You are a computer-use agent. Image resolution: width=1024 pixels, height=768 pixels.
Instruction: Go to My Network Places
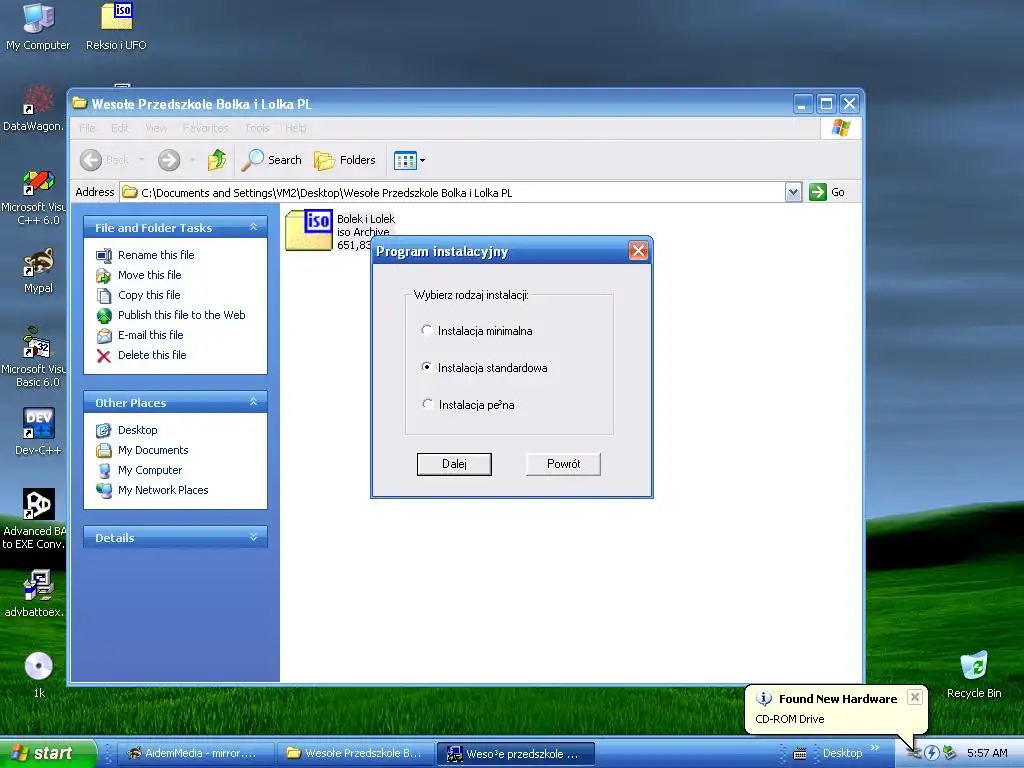tap(163, 490)
